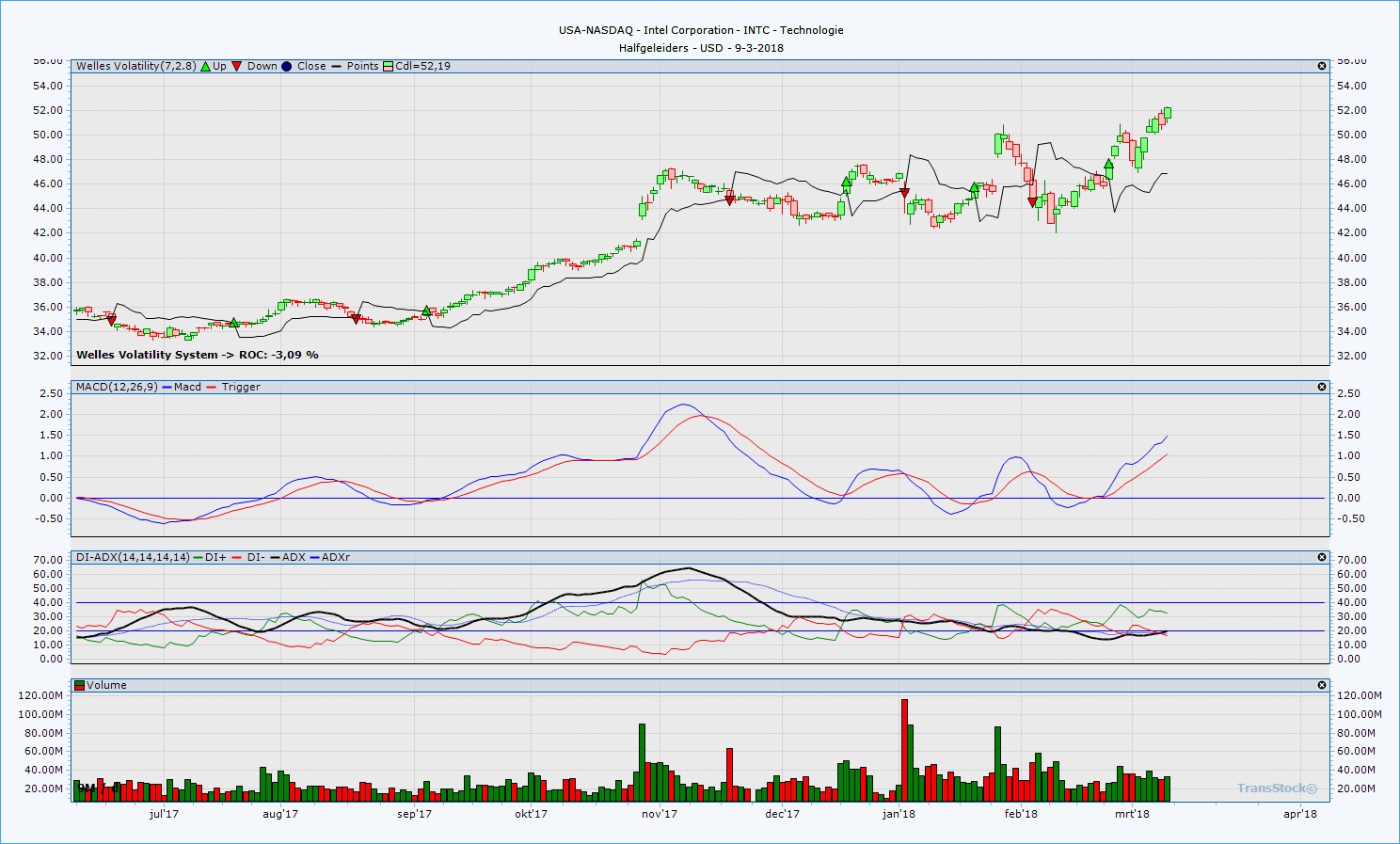This screenshot has height=844, width=1400.
Task: Click the sep'17 date axis label
Action: pyautogui.click(x=414, y=814)
